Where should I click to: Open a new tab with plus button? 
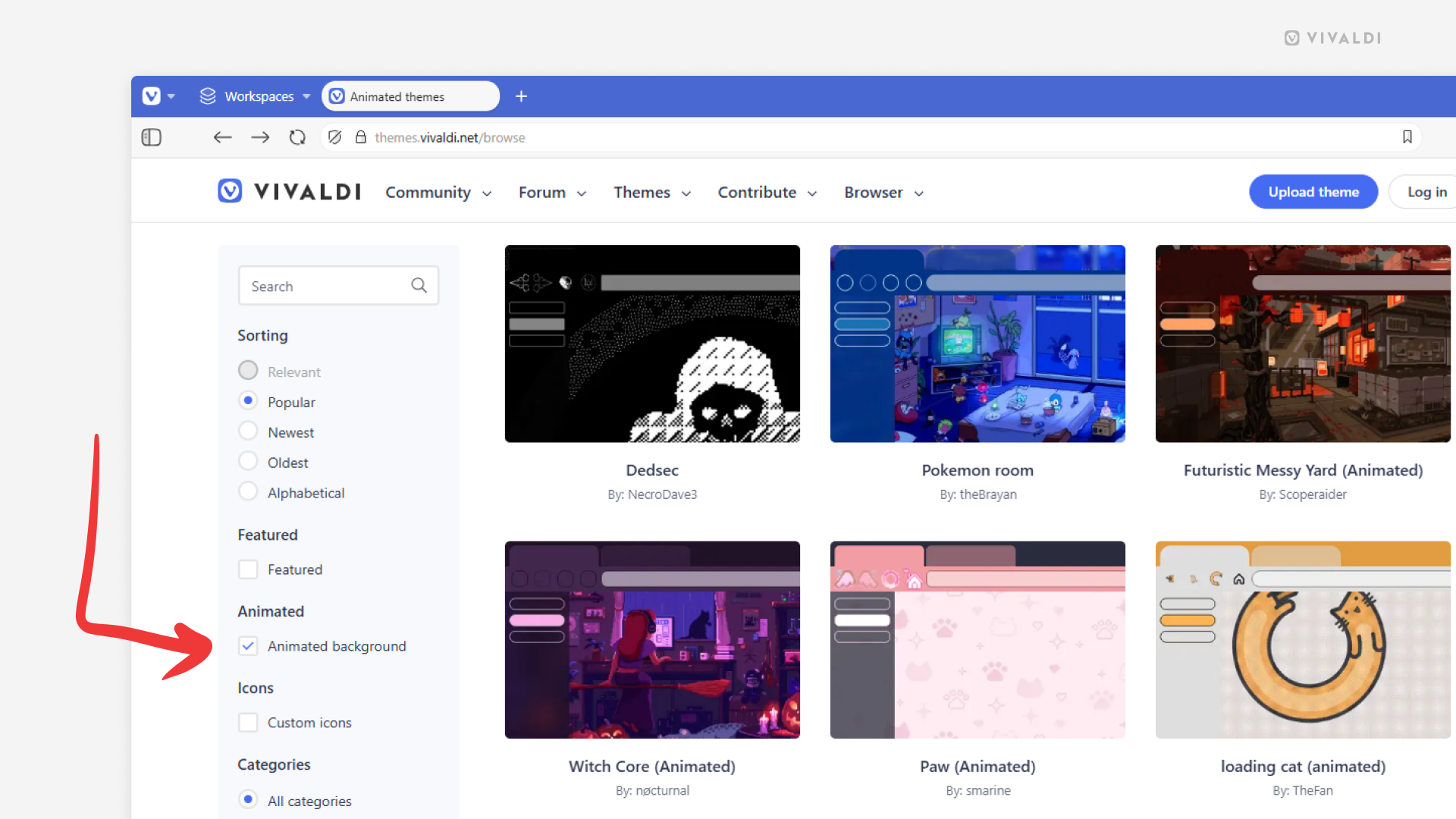(x=521, y=96)
